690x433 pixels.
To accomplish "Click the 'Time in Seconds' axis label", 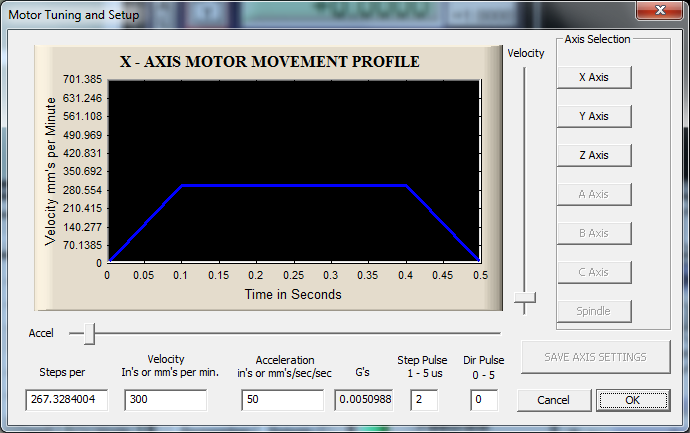I will [293, 294].
